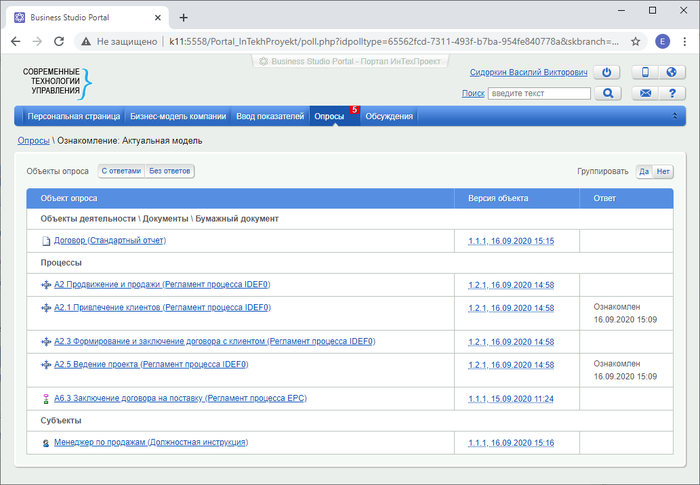Set grouping toggle to 'Да'
Viewport: 700px width, 485px height.
(x=644, y=171)
